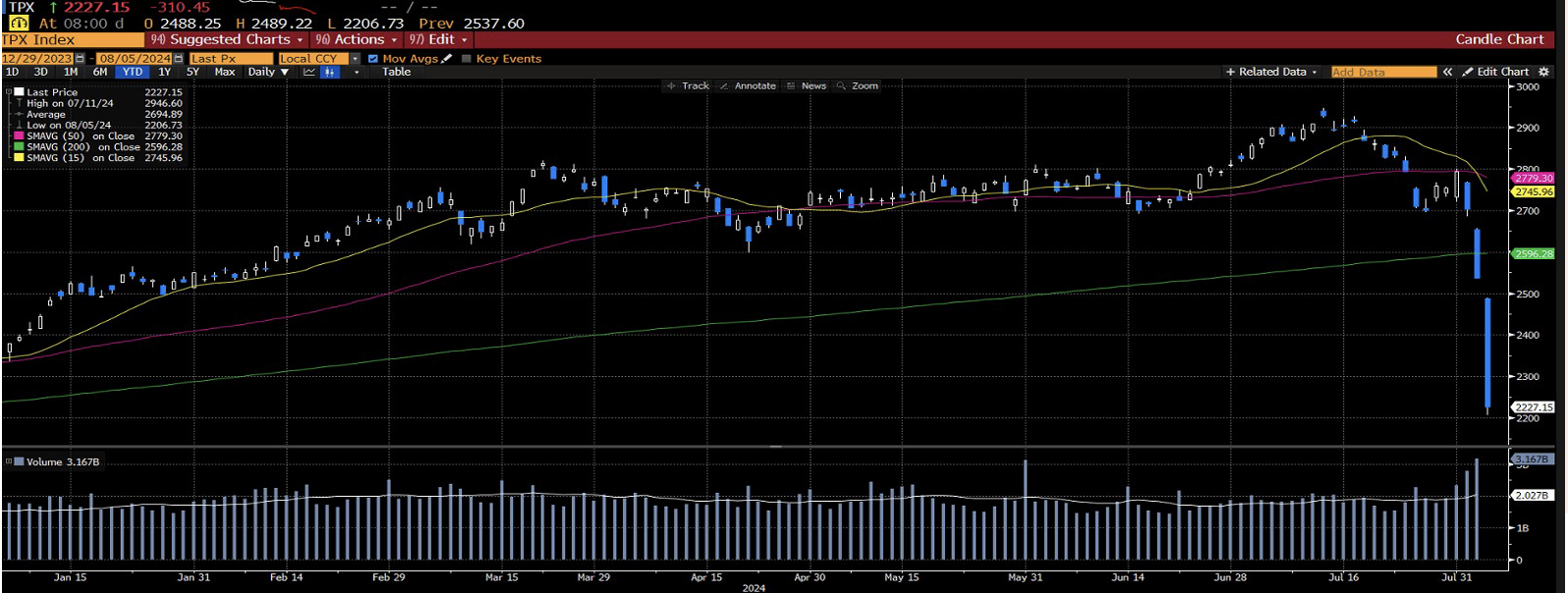Click the green up arrow beside TPX
This screenshot has height=593, width=1568.
point(53,7)
